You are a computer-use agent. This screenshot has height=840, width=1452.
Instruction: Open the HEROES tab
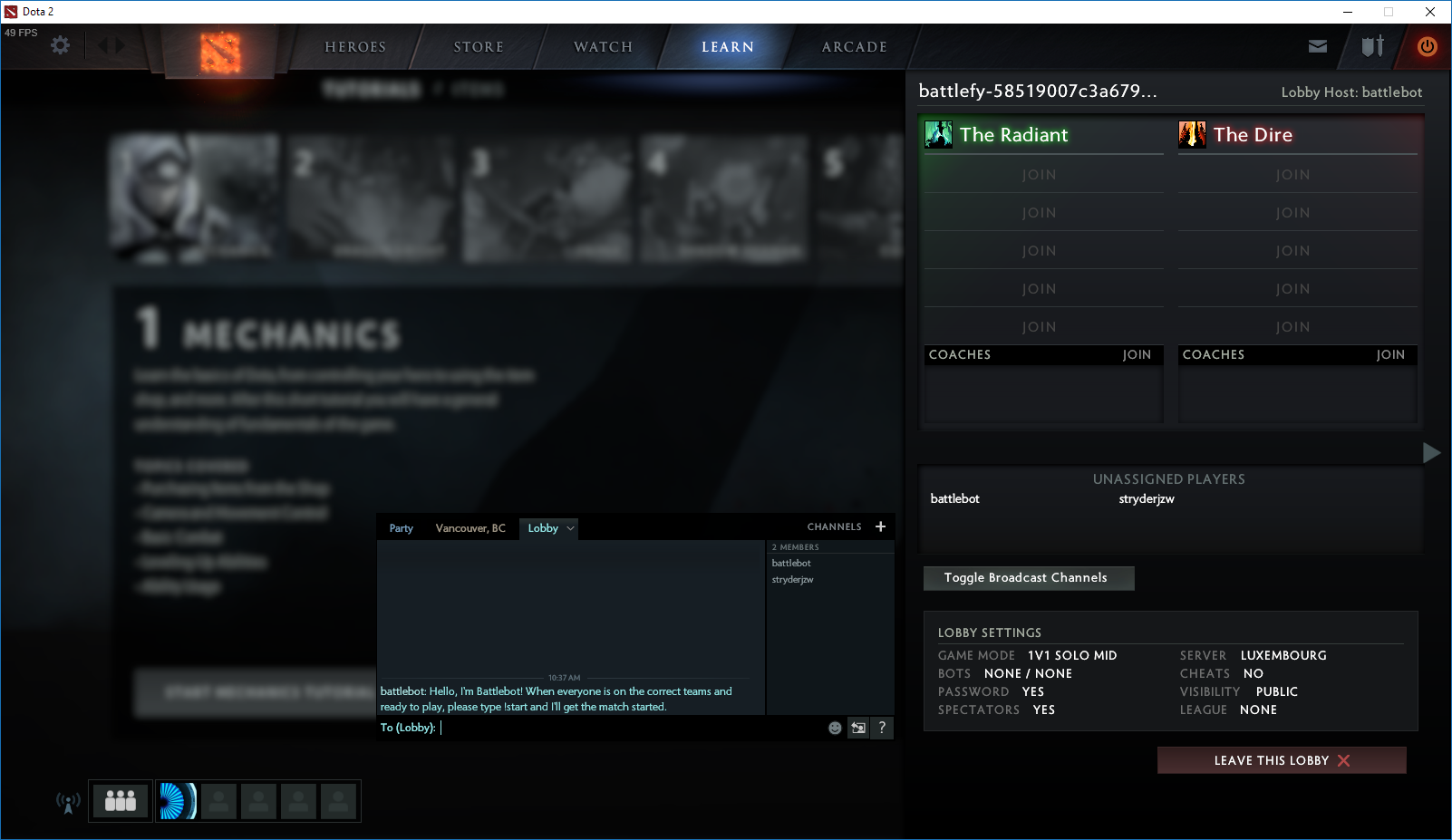(x=355, y=47)
